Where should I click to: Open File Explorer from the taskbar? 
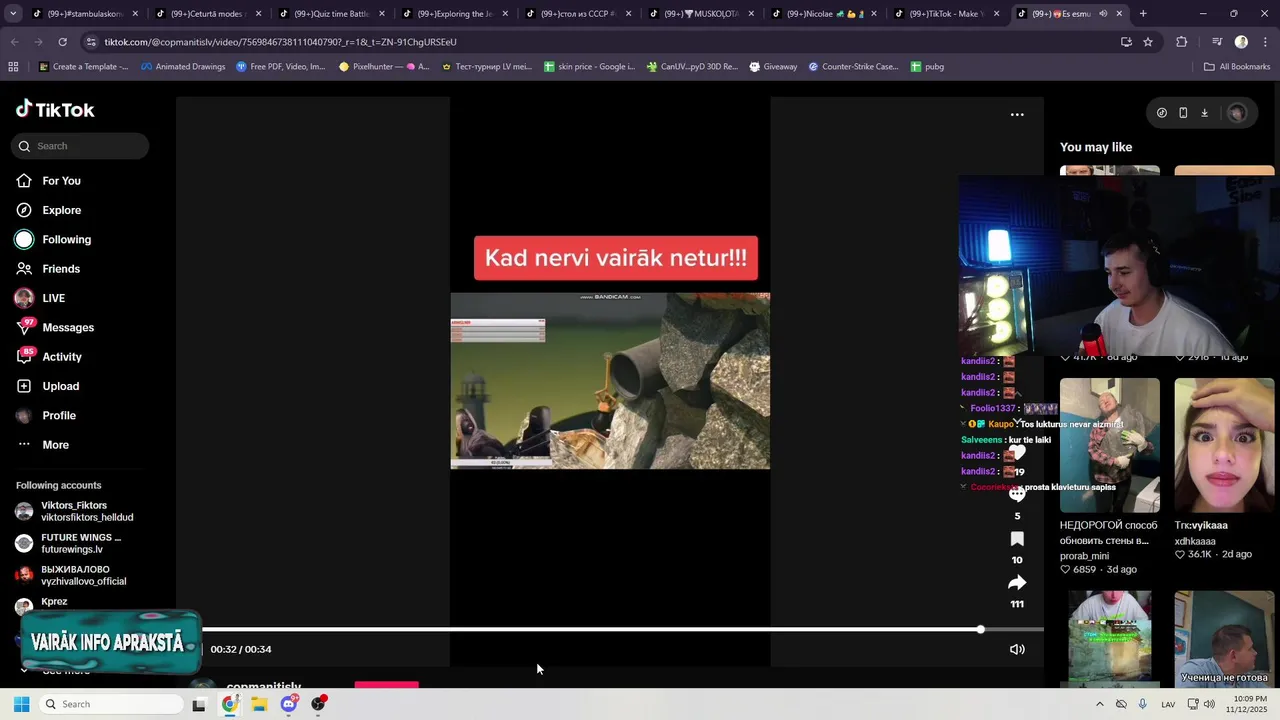259,704
